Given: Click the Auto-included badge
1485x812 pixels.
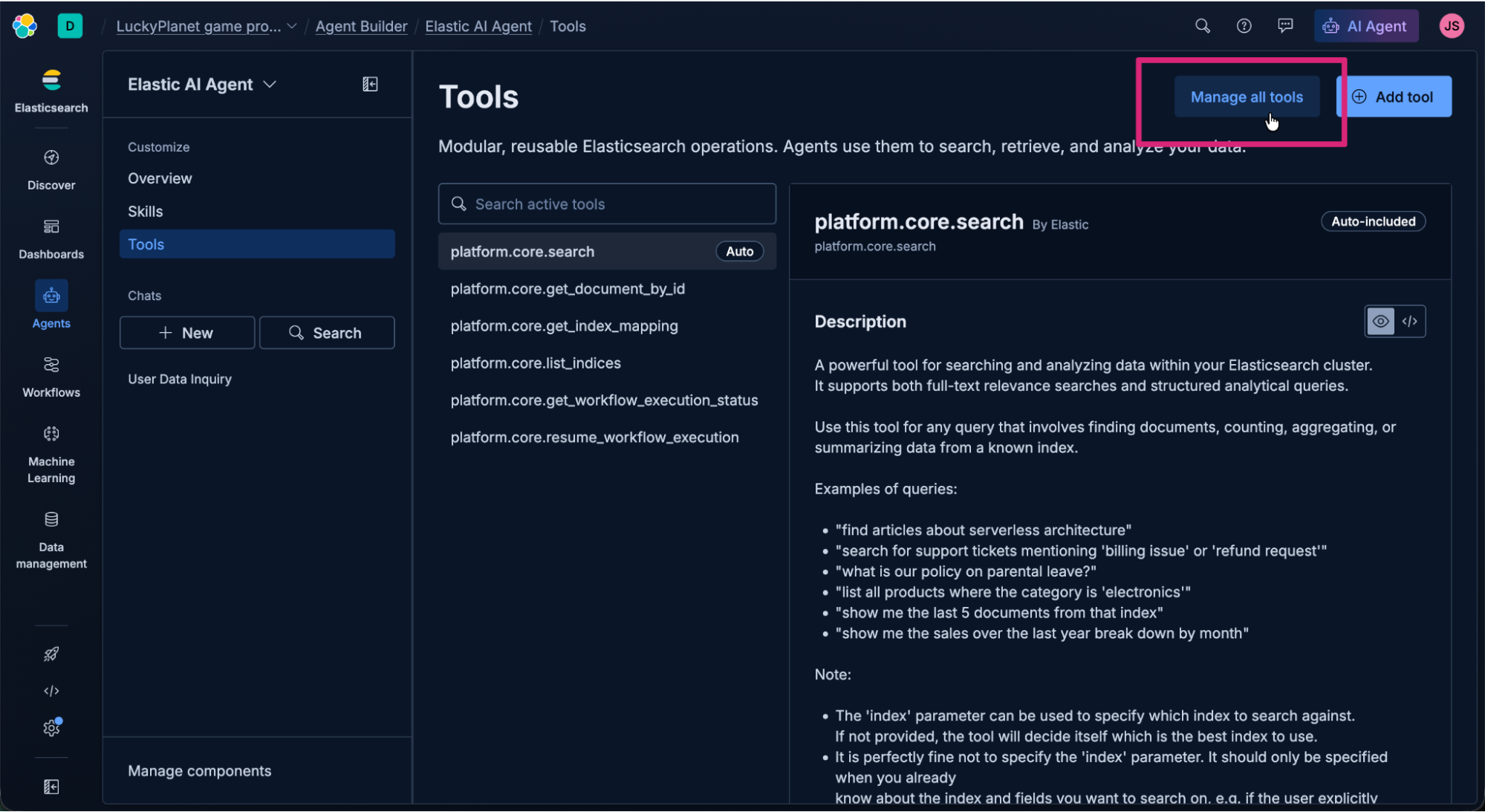Looking at the screenshot, I should [x=1373, y=221].
